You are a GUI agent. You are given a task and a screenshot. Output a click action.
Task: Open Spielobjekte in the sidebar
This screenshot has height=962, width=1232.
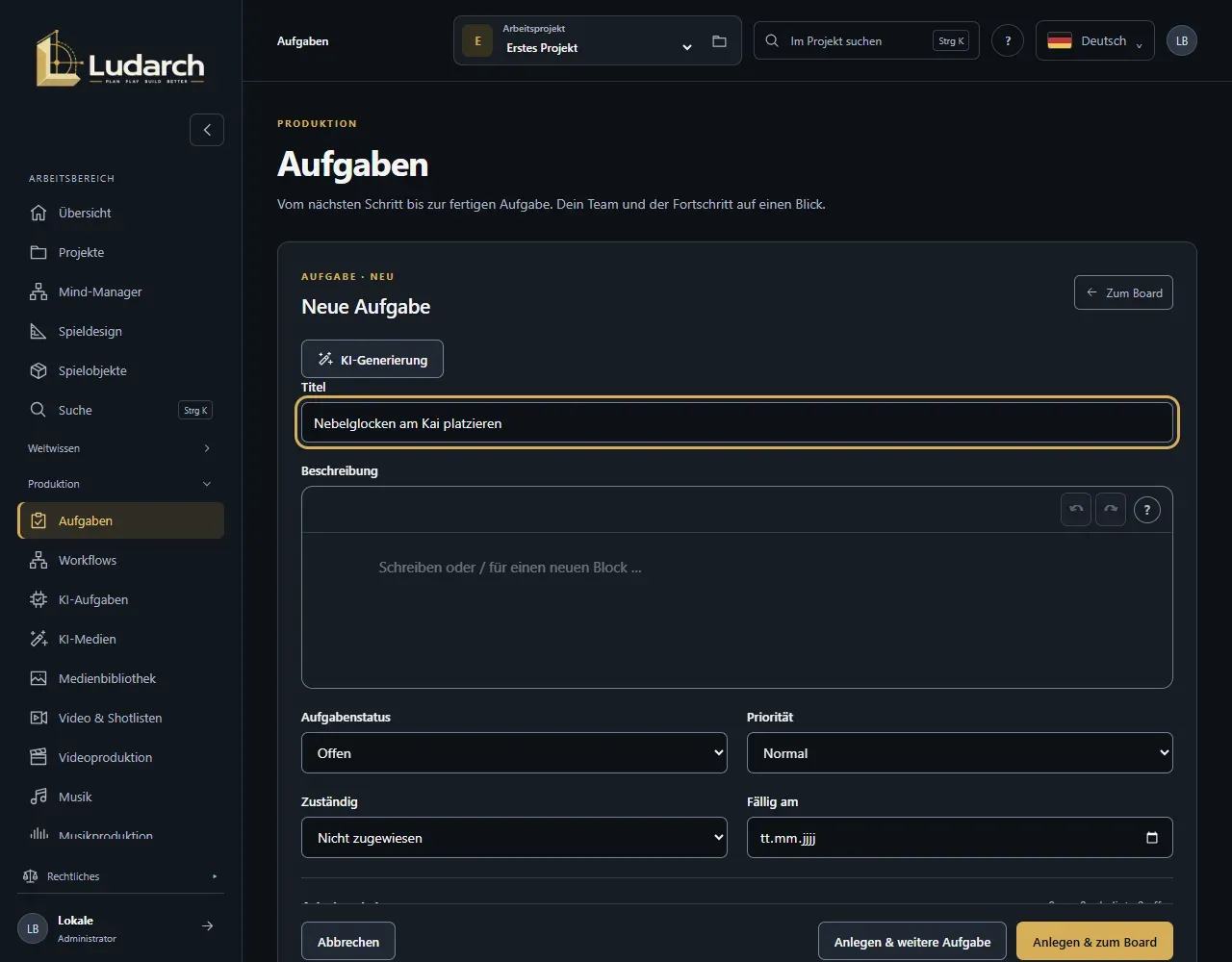tap(120, 370)
